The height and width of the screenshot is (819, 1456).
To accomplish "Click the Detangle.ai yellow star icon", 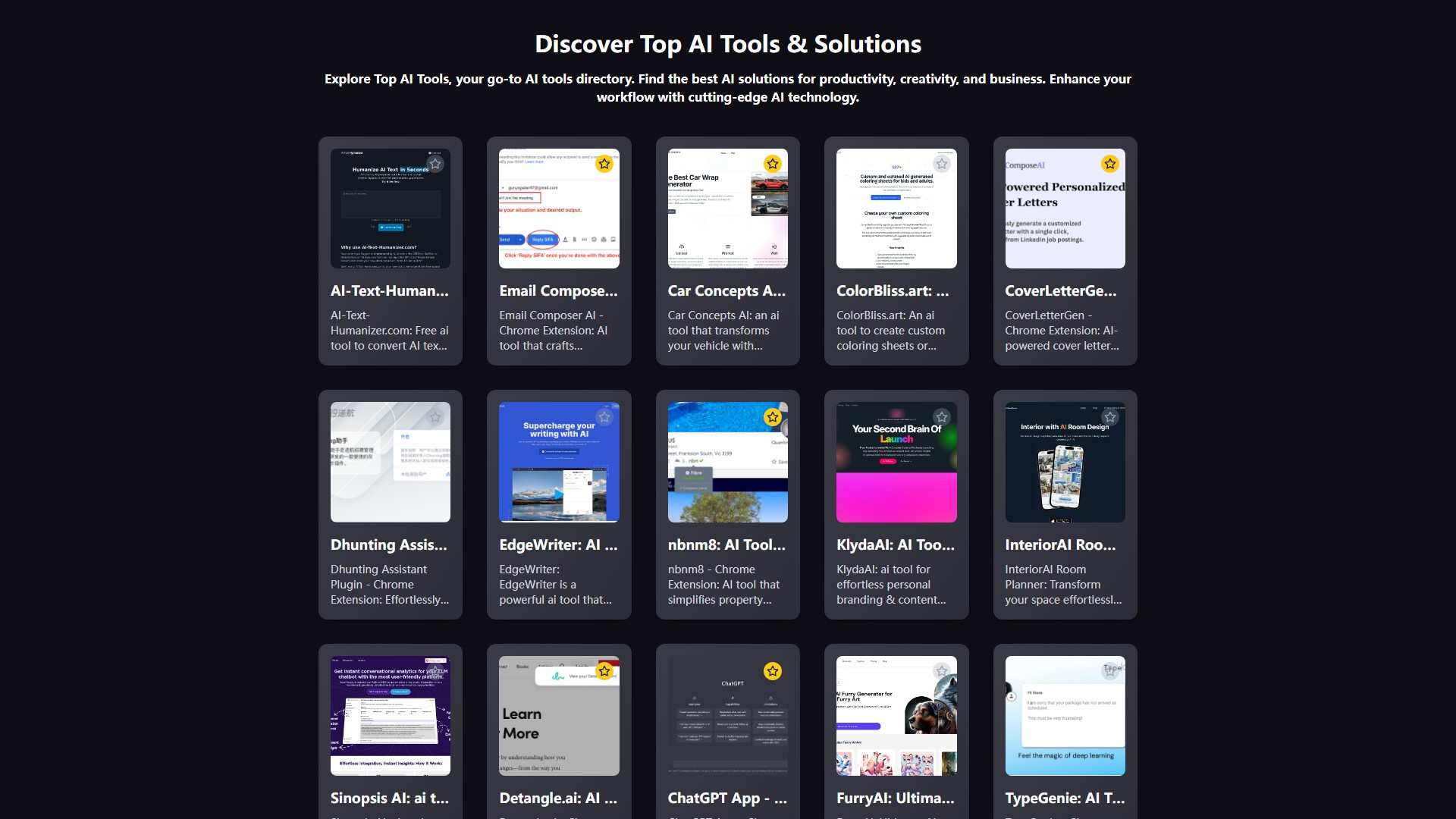I will coord(604,671).
